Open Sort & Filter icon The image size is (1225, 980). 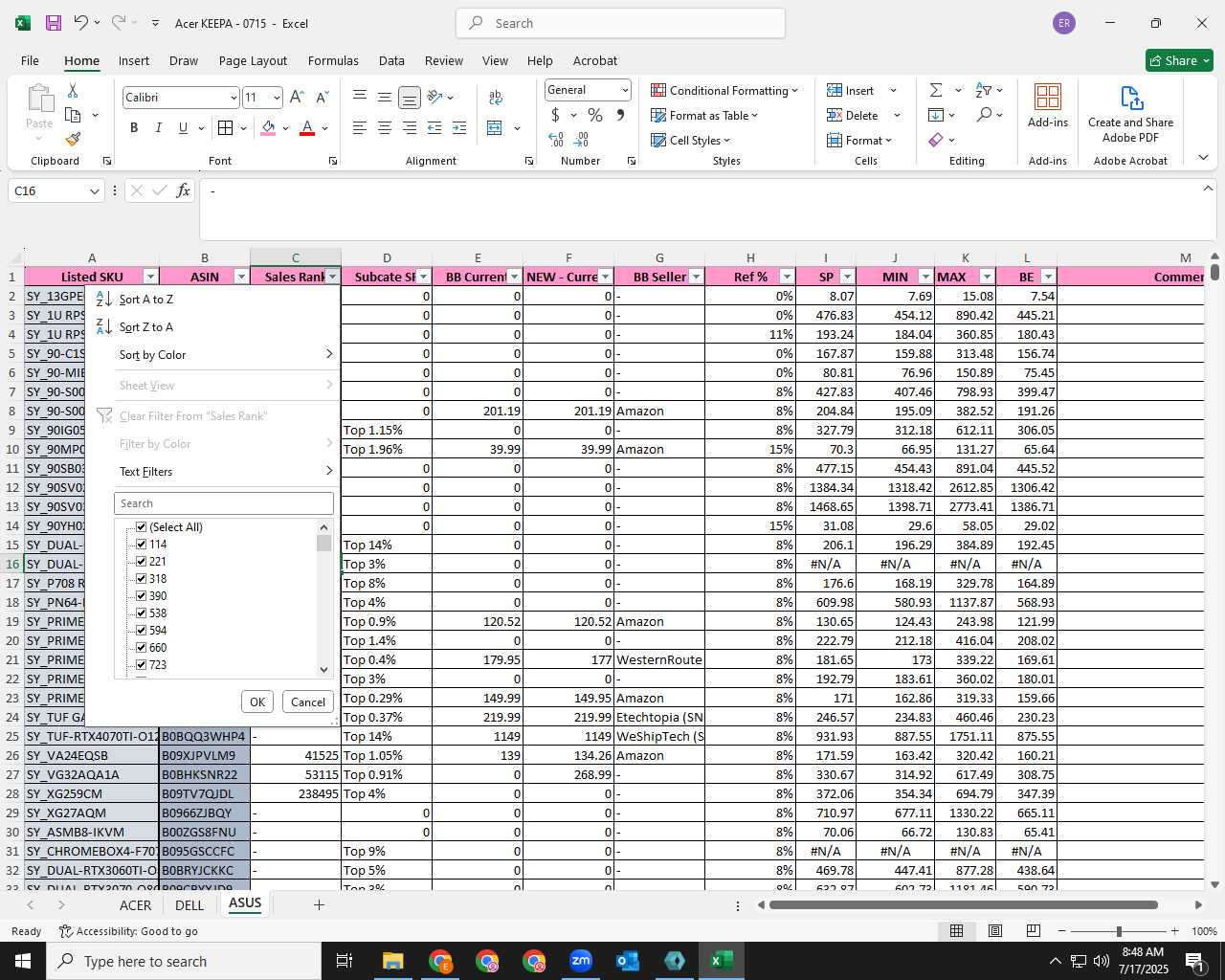[x=983, y=90]
